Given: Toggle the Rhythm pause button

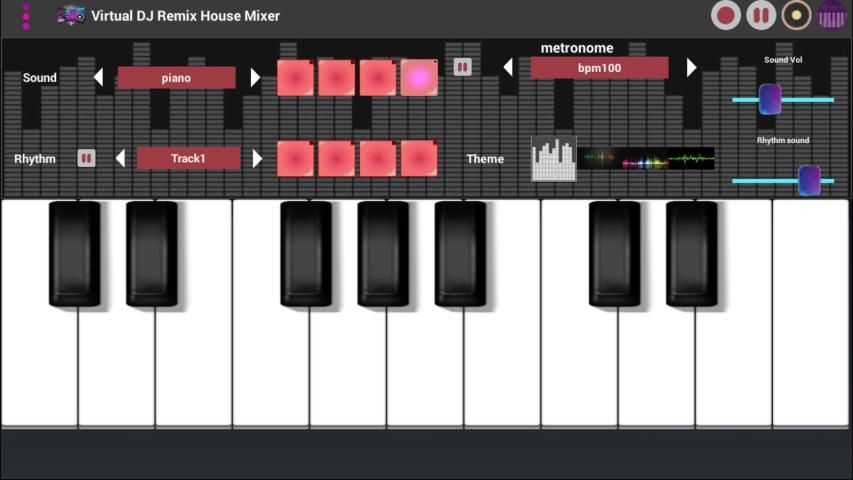Looking at the screenshot, I should pos(86,158).
